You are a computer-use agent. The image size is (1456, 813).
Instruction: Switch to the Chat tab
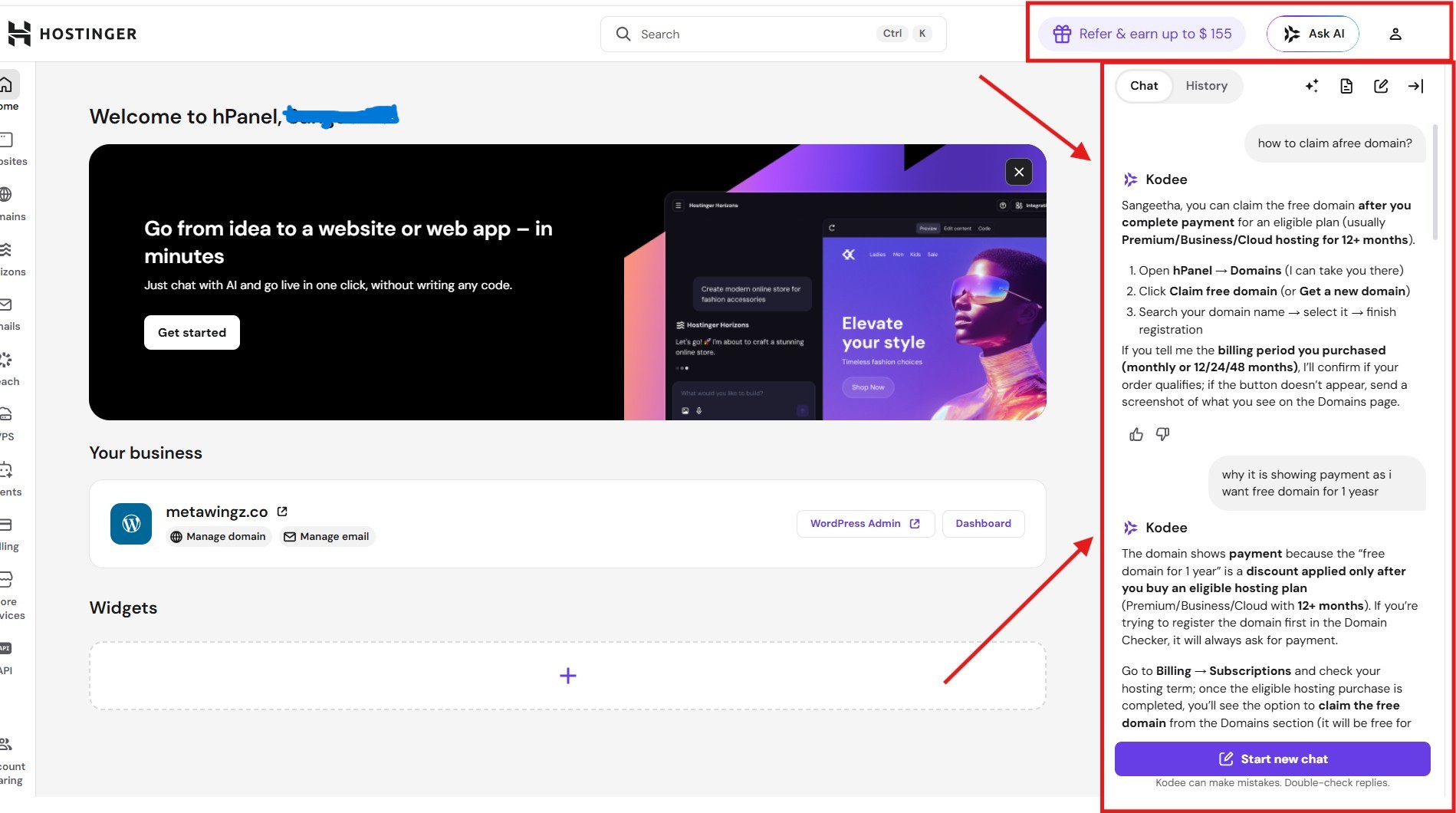pos(1144,86)
